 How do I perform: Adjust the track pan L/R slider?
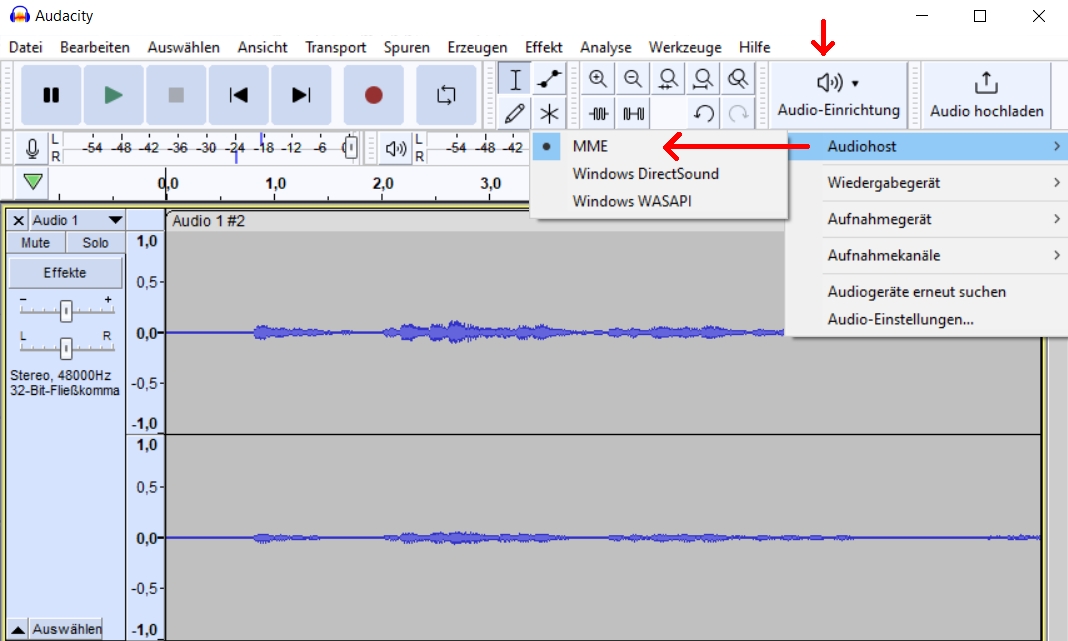point(66,348)
